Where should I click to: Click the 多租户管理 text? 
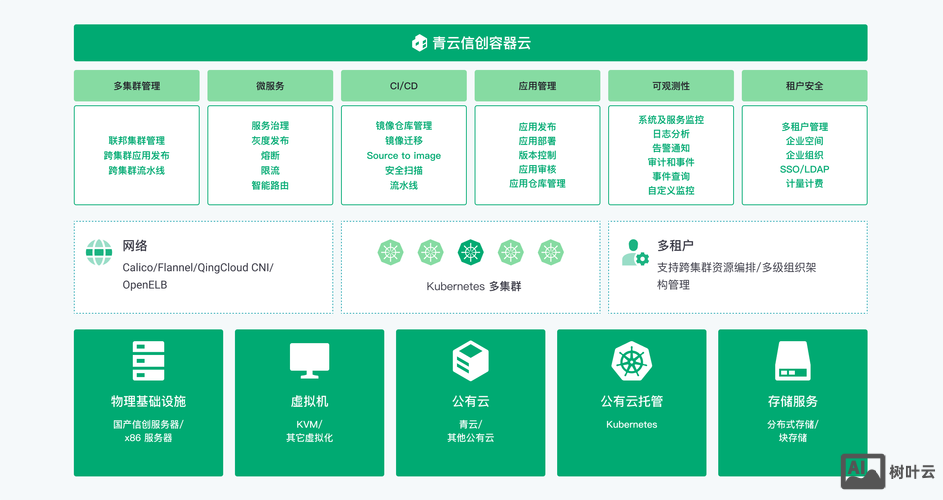804,126
